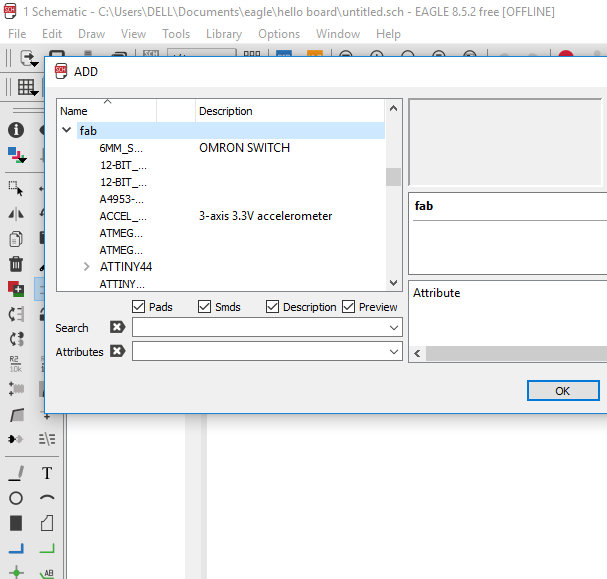607x579 pixels.
Task: Expand the ATTINY44 tree node
Action: tap(86, 267)
